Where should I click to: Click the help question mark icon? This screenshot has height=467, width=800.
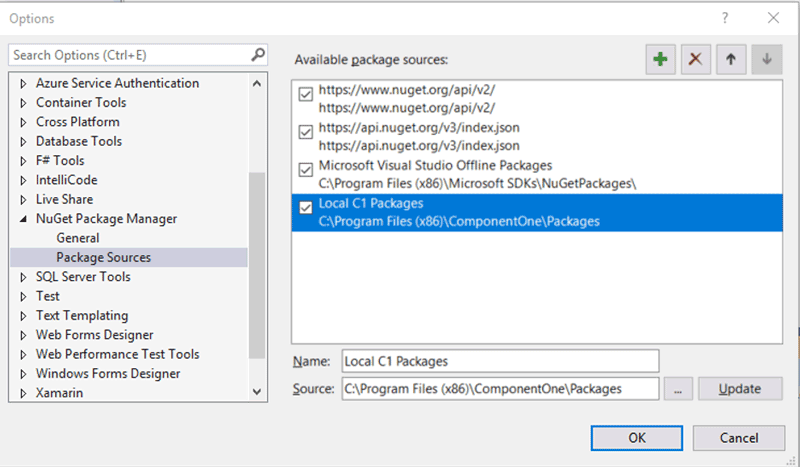pyautogui.click(x=724, y=18)
